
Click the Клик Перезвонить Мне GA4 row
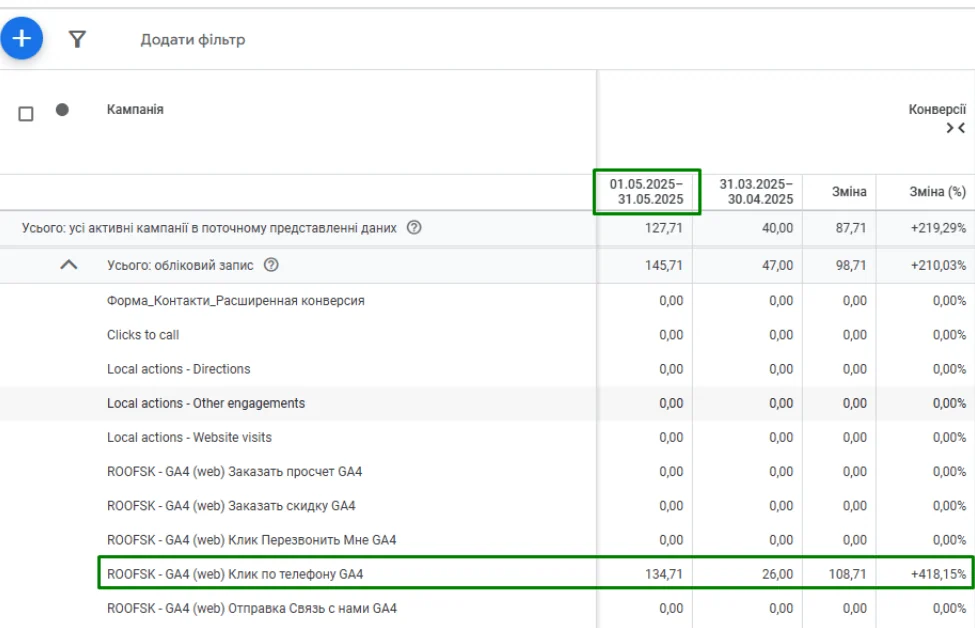point(488,540)
